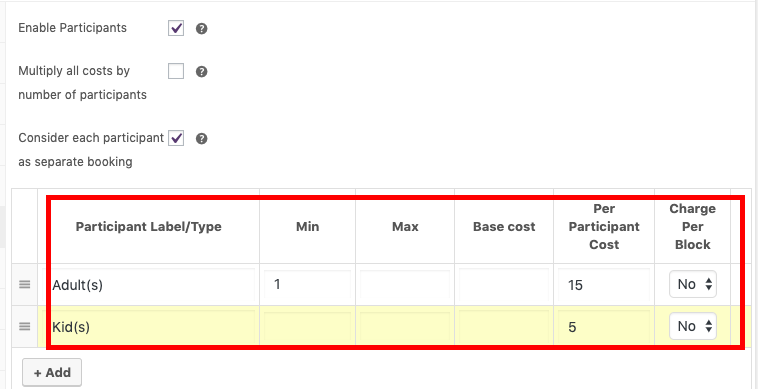Check Multiply all costs by number of participants
This screenshot has height=389, width=758.
pos(176,71)
